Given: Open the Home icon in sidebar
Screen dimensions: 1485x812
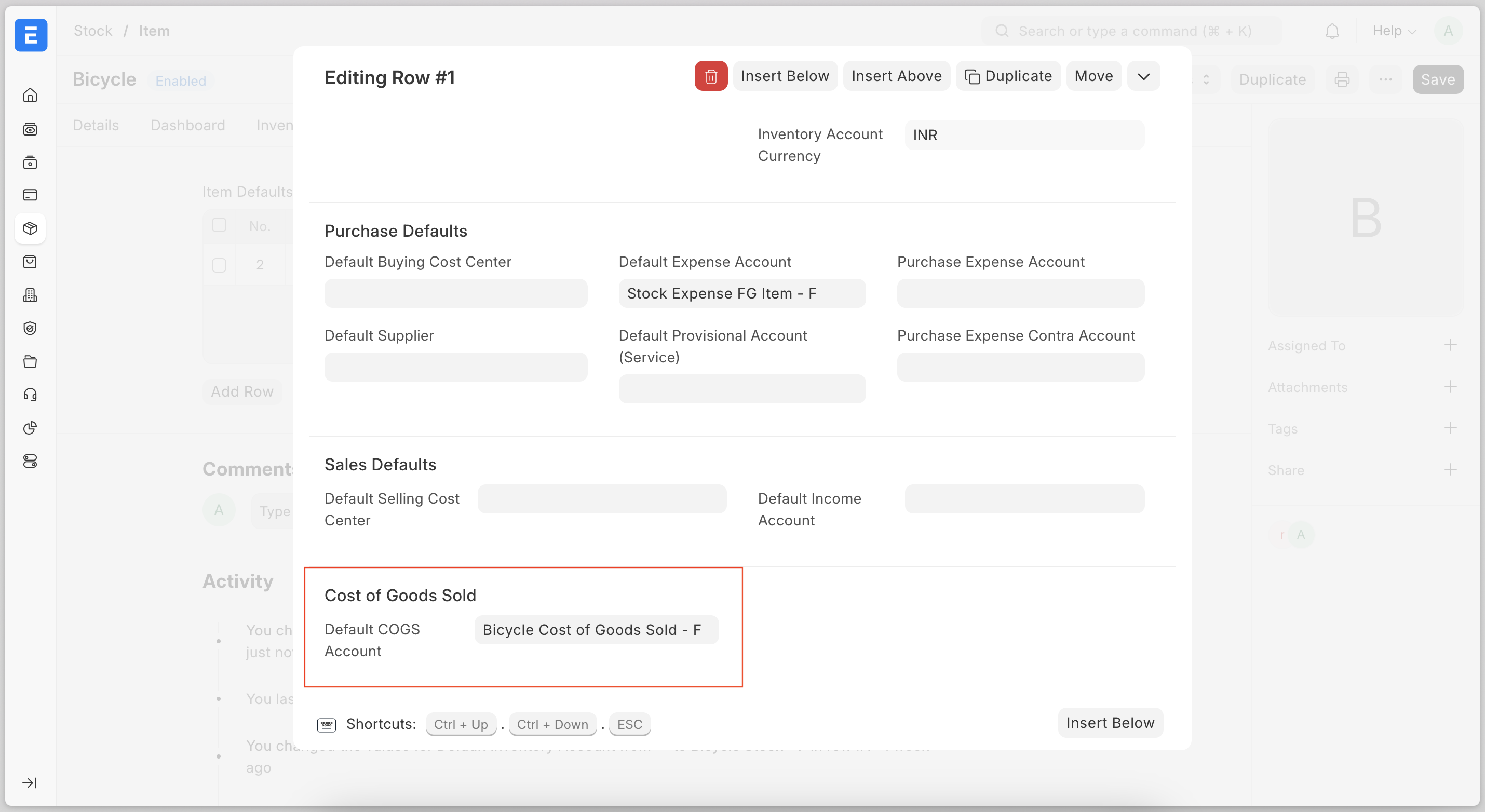Looking at the screenshot, I should tap(30, 95).
